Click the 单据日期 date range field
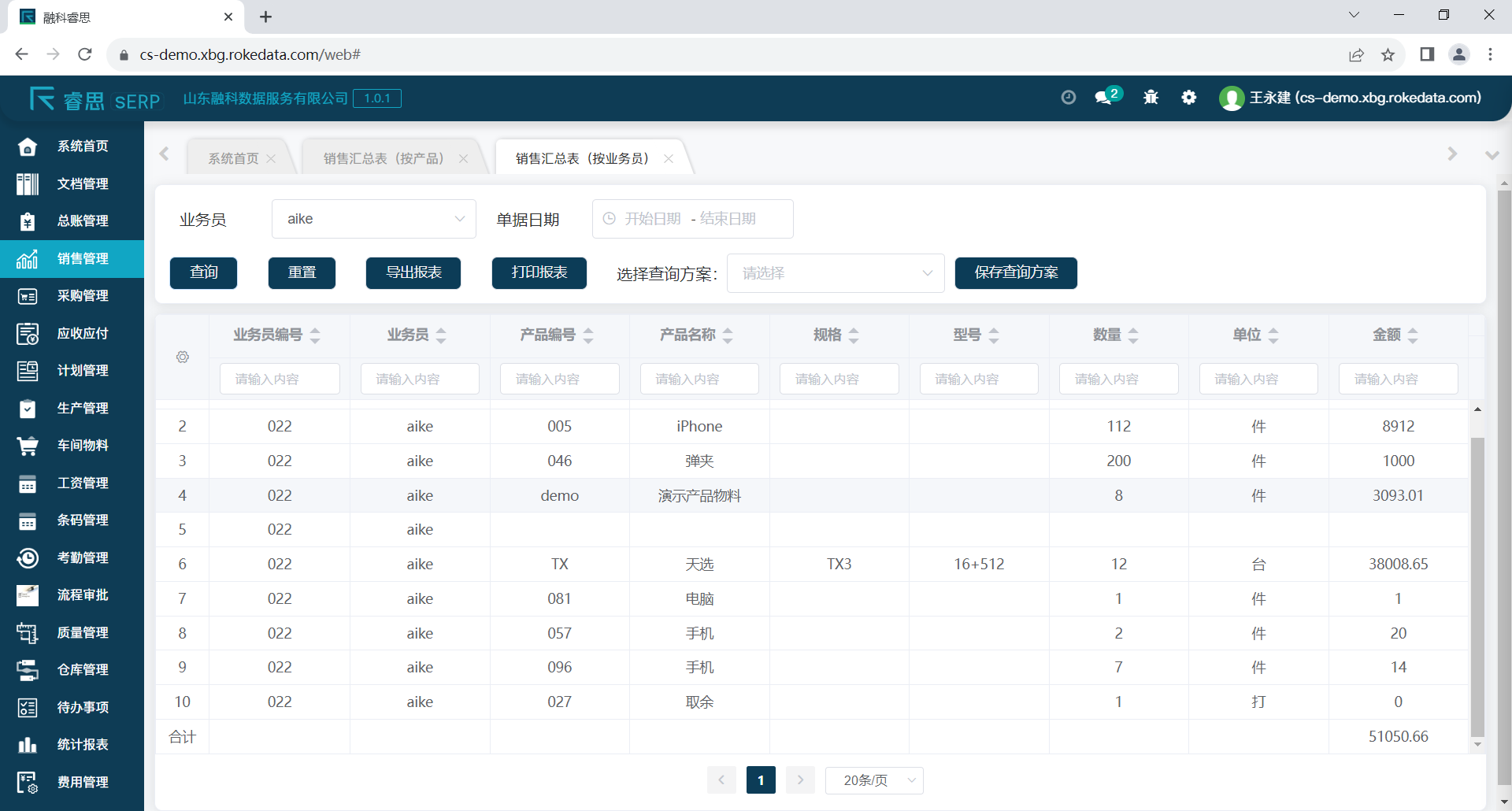The image size is (1512, 811). (692, 219)
